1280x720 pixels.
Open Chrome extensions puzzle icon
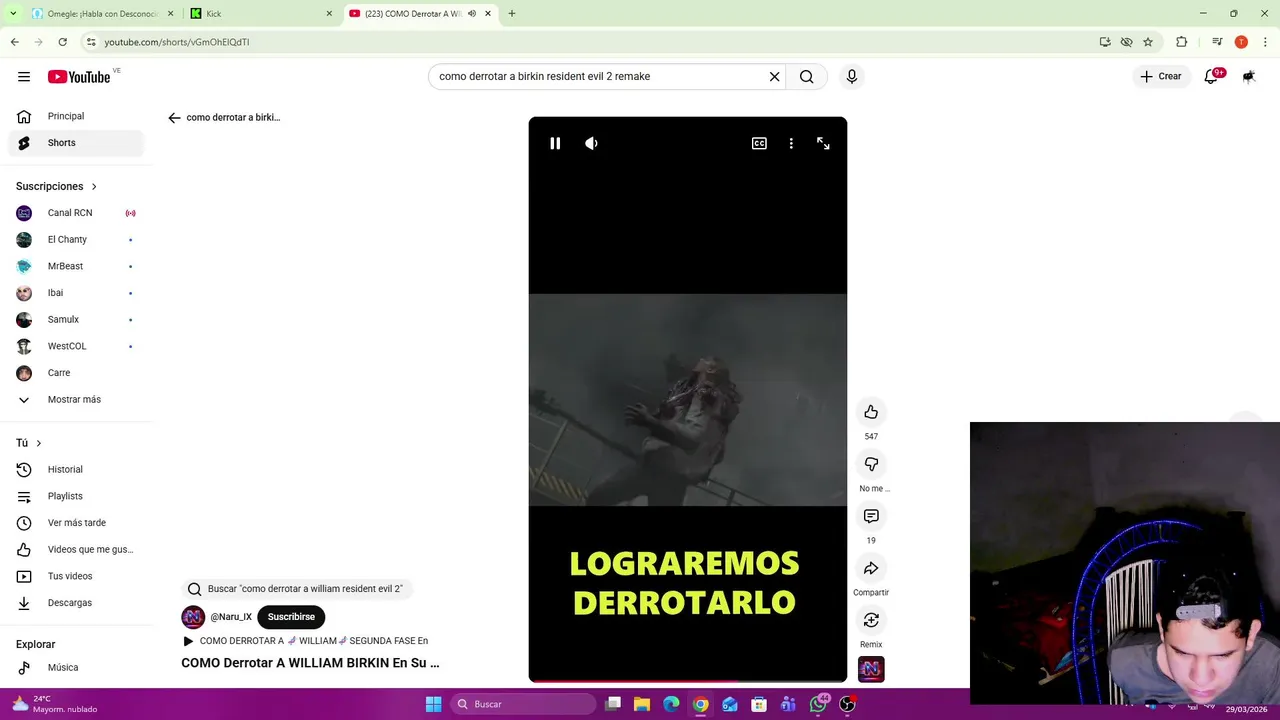(1182, 42)
